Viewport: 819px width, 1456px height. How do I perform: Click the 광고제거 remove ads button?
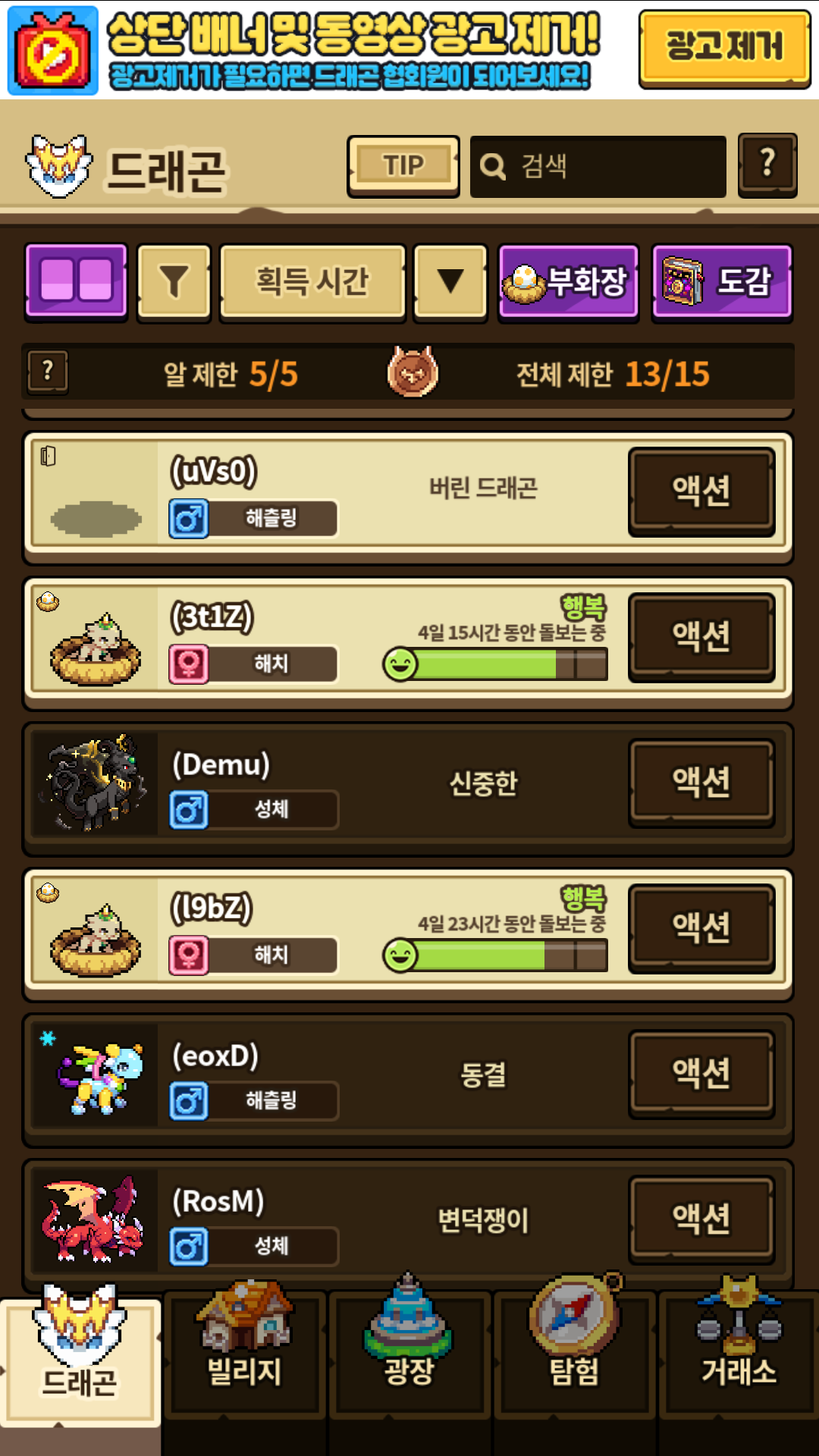coord(724,49)
